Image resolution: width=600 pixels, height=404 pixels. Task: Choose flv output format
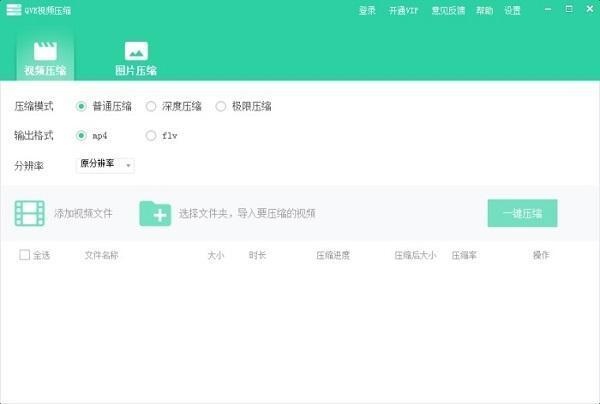pyautogui.click(x=151, y=135)
